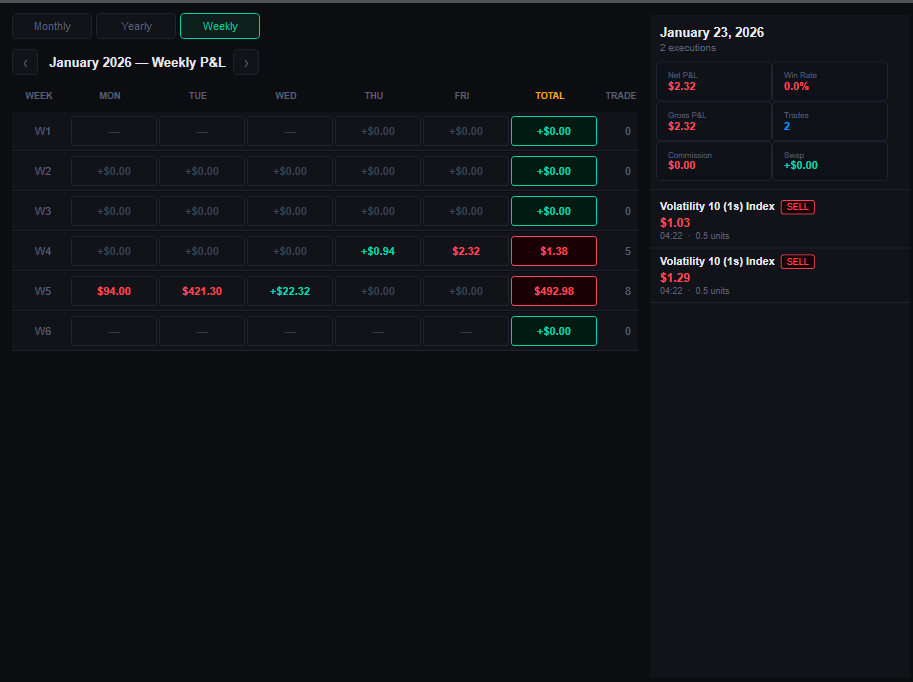Click the W5 total showing $492.98
The image size is (913, 682).
[x=553, y=290]
